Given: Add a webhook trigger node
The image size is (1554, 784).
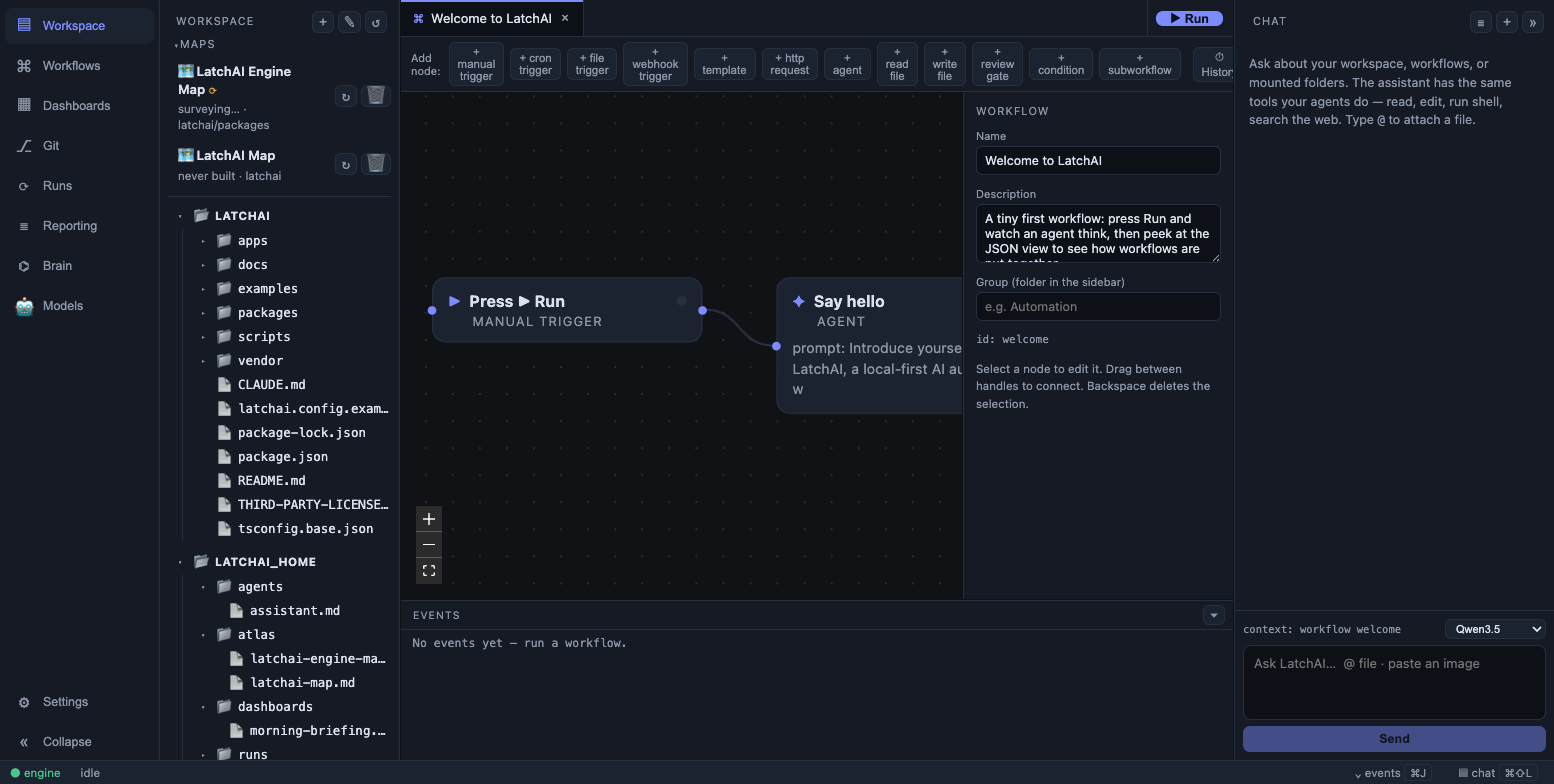Looking at the screenshot, I should [655, 64].
